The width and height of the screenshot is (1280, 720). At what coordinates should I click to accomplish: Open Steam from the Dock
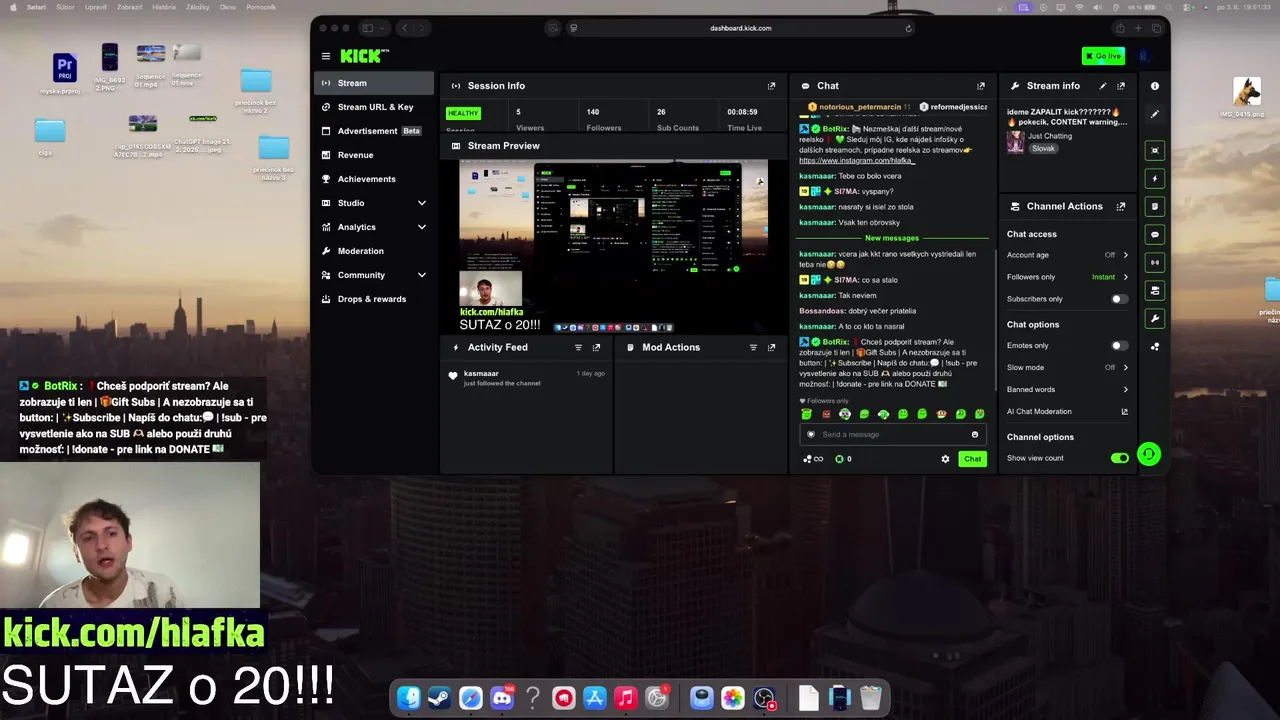tap(439, 698)
